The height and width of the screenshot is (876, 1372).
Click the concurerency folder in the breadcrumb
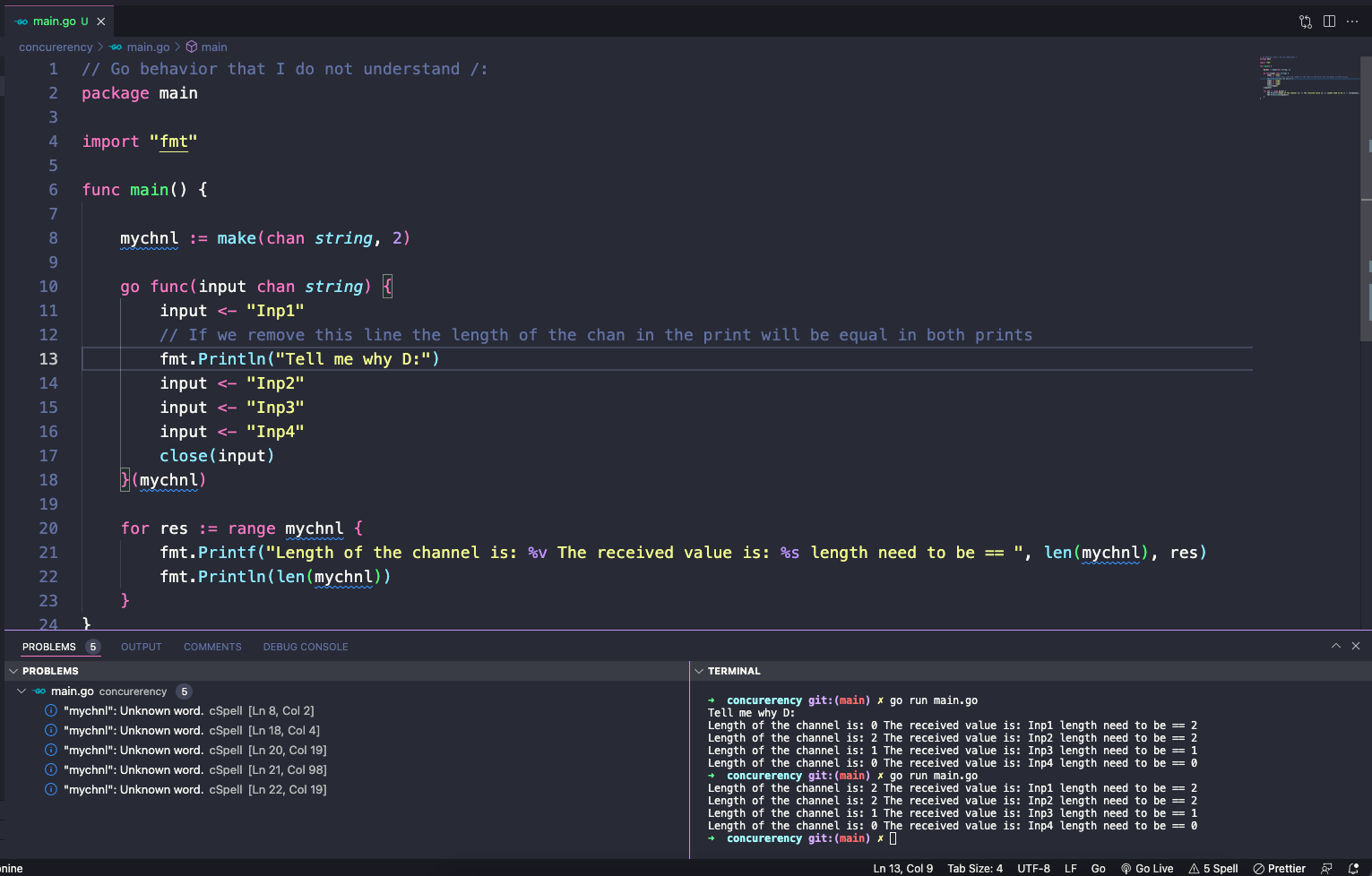point(56,47)
